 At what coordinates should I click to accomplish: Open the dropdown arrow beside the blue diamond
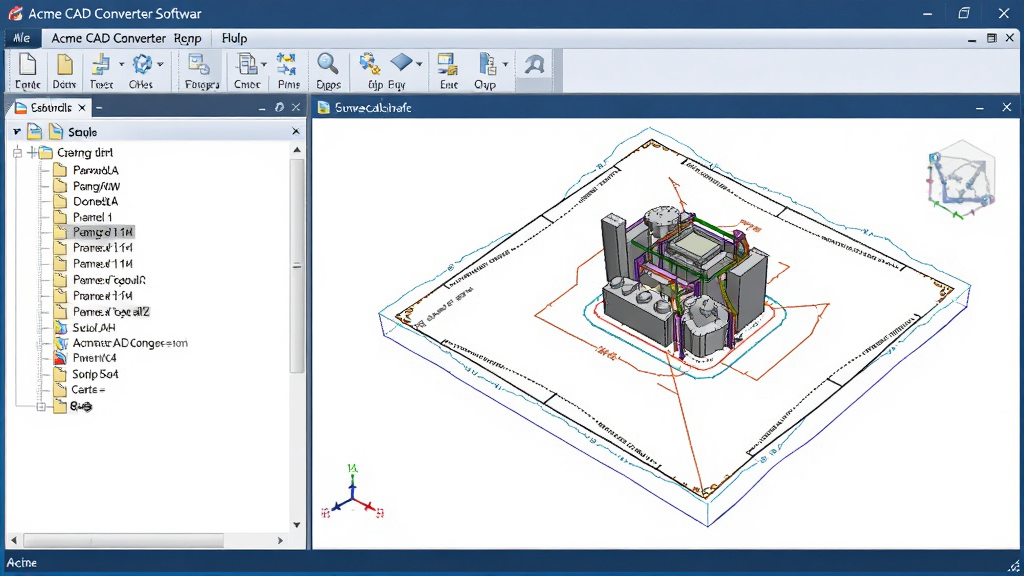pyautogui.click(x=419, y=64)
